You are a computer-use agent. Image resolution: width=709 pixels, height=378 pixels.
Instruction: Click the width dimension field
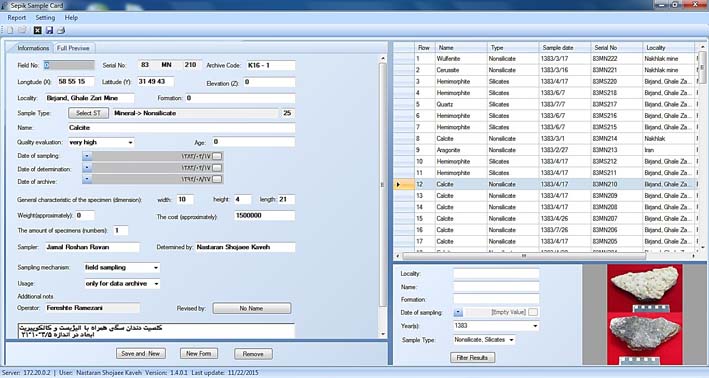185,199
